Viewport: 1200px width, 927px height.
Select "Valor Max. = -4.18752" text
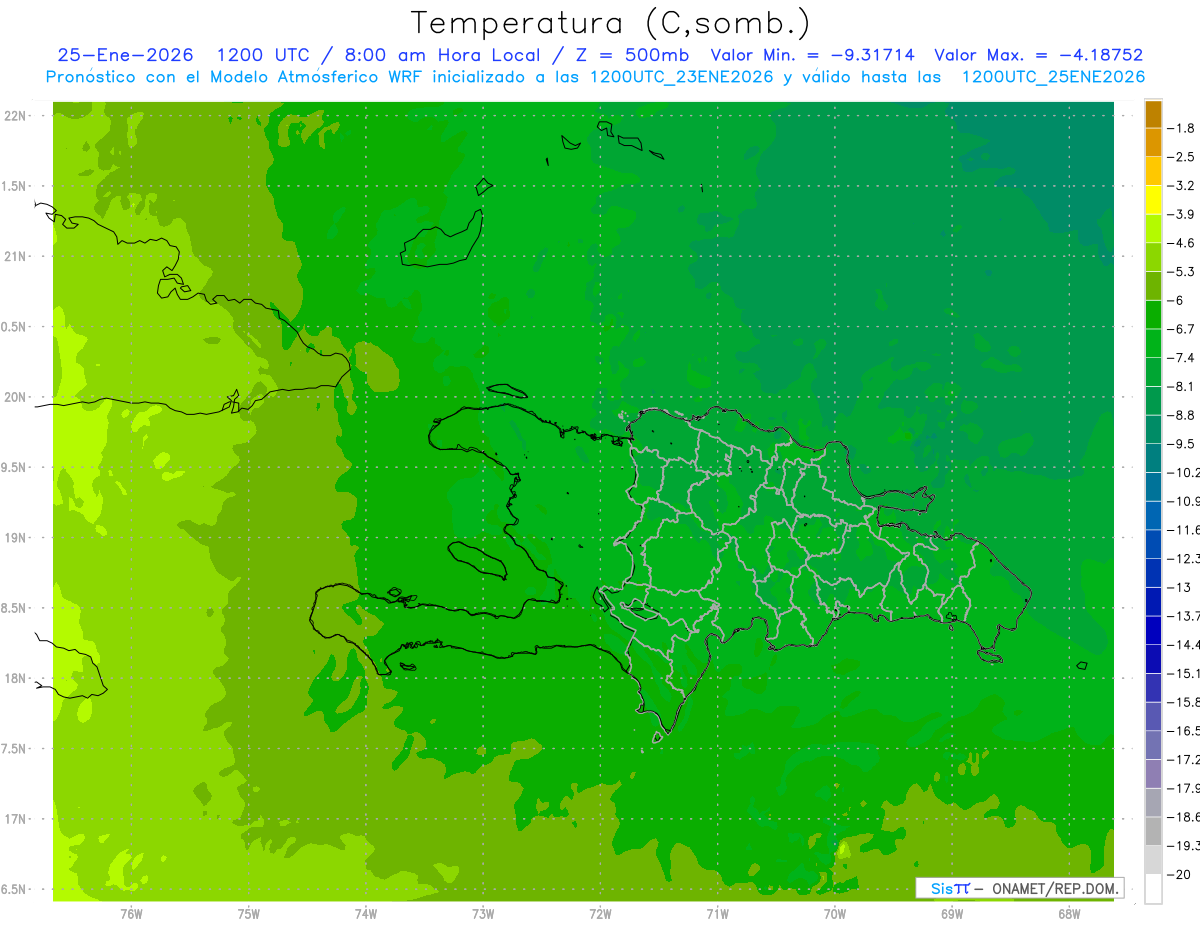point(1038,55)
